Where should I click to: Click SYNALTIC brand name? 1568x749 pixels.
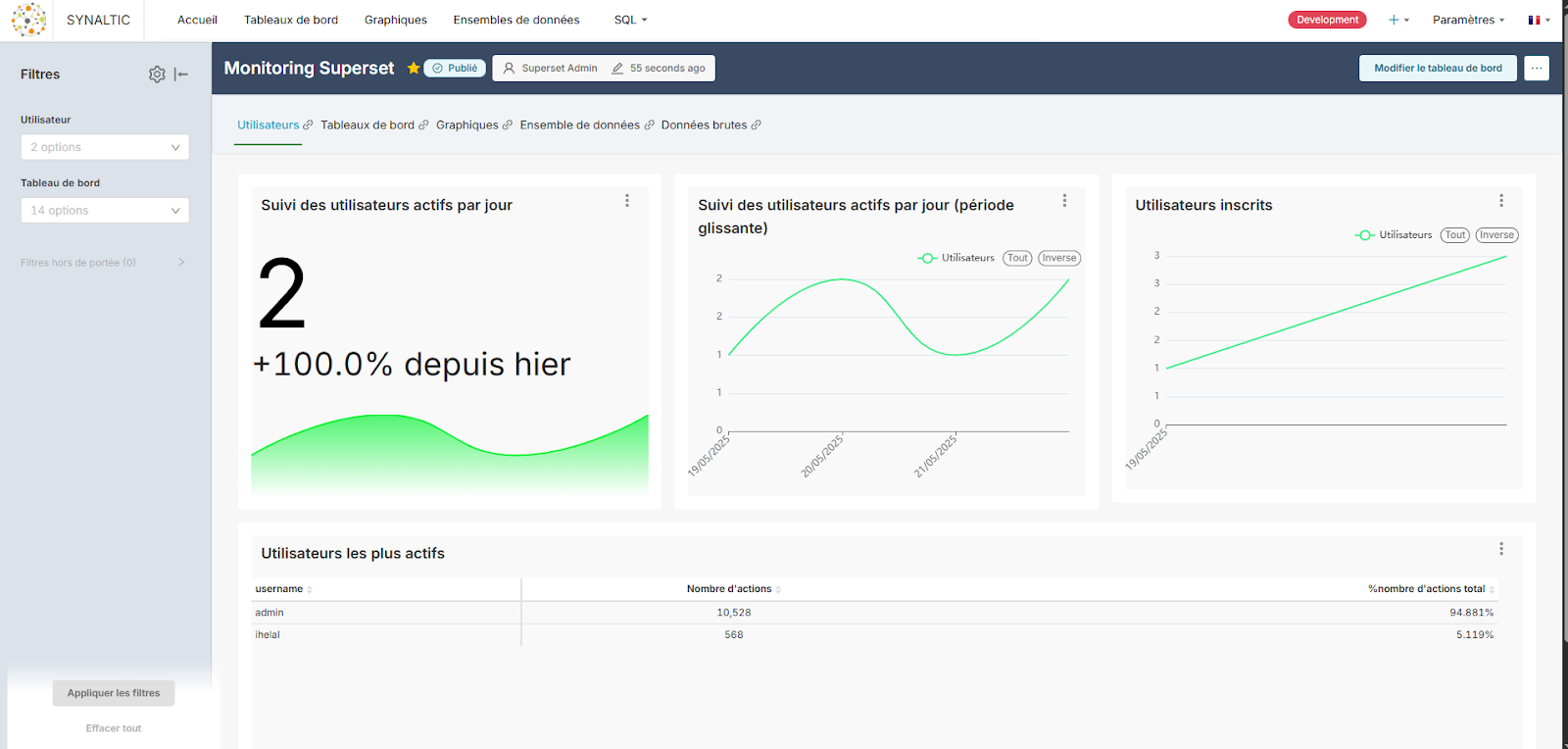[x=98, y=20]
